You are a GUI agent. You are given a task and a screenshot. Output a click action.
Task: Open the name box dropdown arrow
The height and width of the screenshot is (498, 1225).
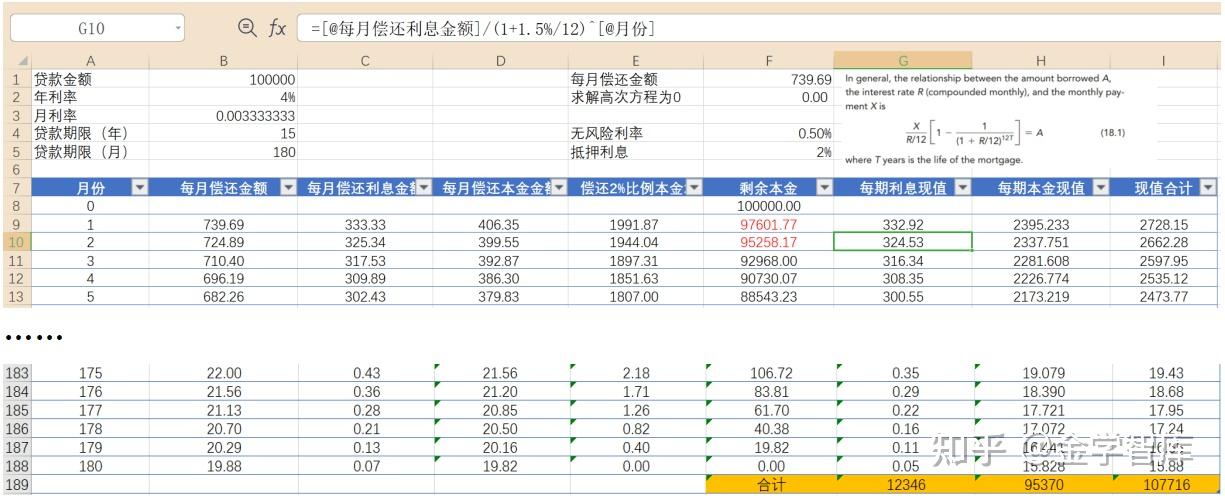click(x=178, y=28)
